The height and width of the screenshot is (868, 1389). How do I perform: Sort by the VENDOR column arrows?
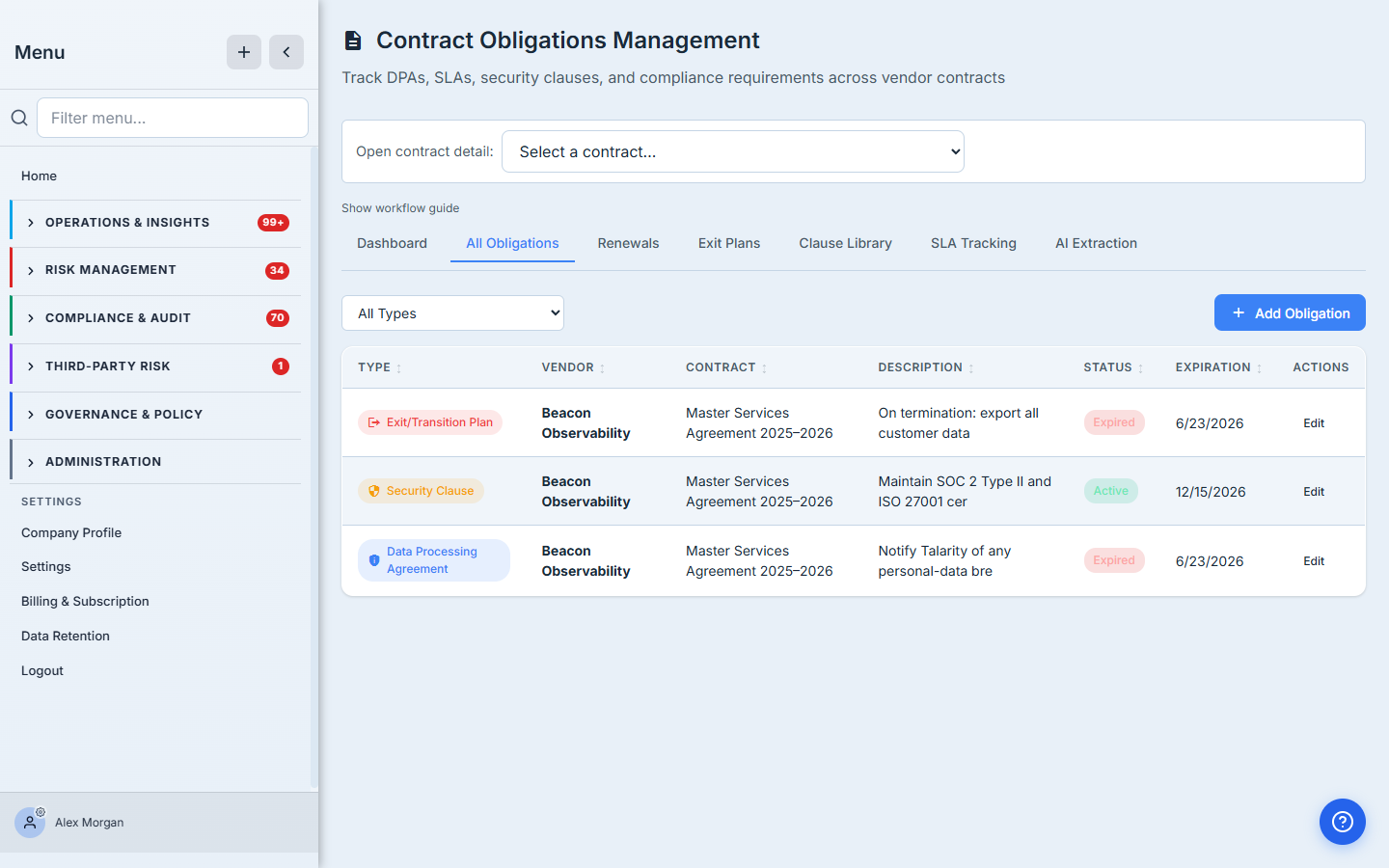[x=602, y=368]
